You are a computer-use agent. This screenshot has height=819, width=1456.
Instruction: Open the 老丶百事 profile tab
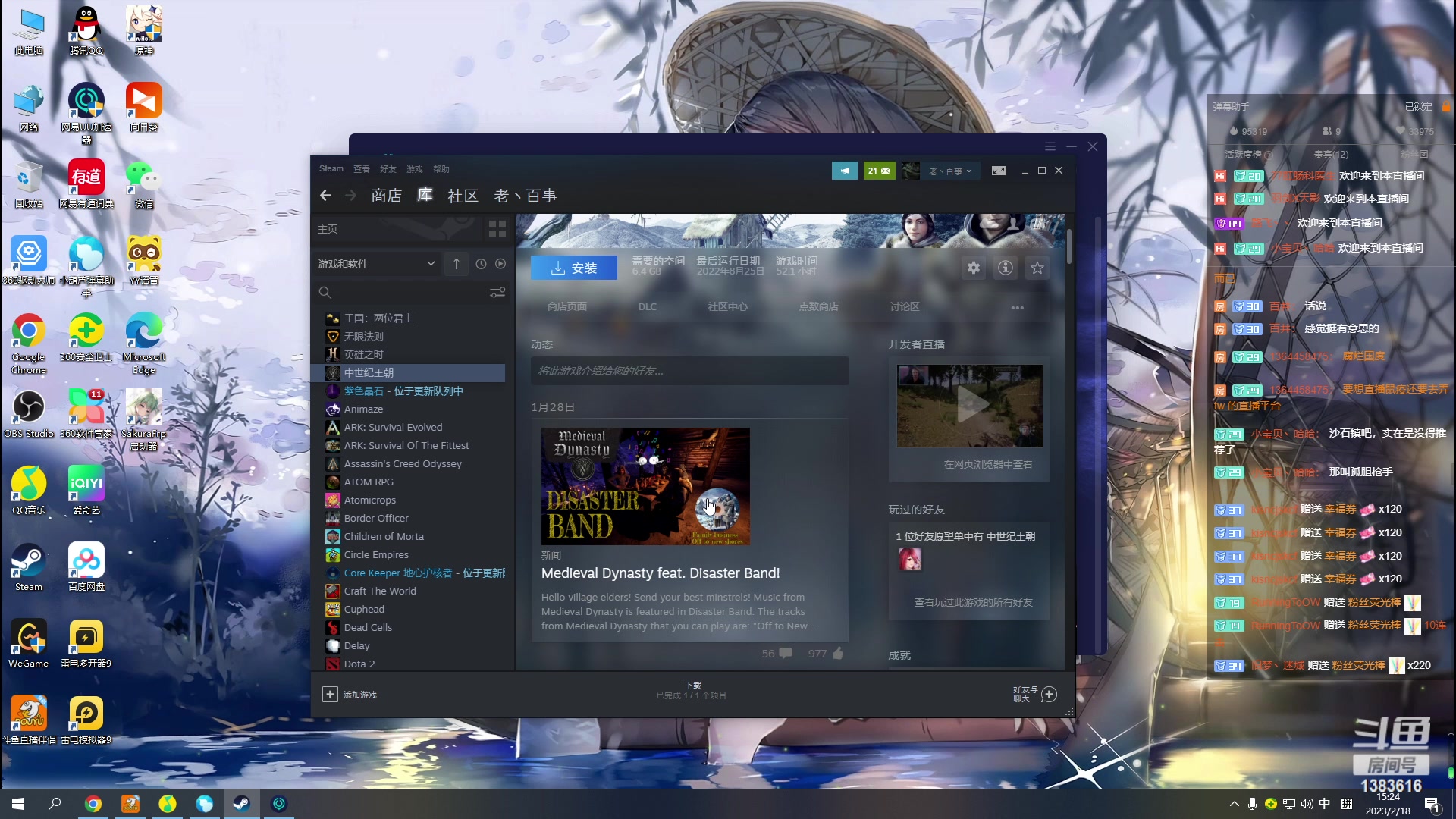pos(526,196)
